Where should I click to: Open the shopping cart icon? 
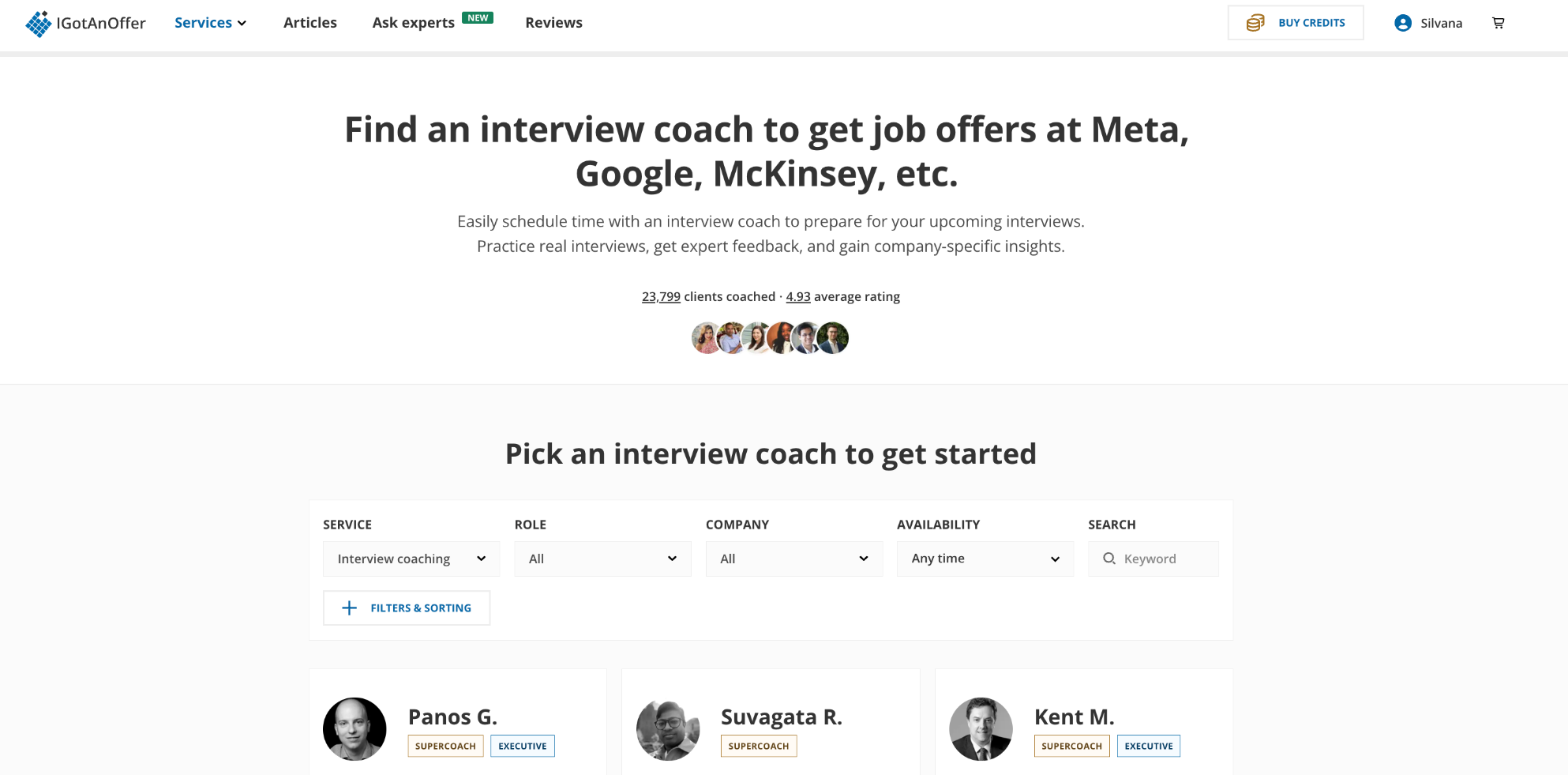(1498, 23)
